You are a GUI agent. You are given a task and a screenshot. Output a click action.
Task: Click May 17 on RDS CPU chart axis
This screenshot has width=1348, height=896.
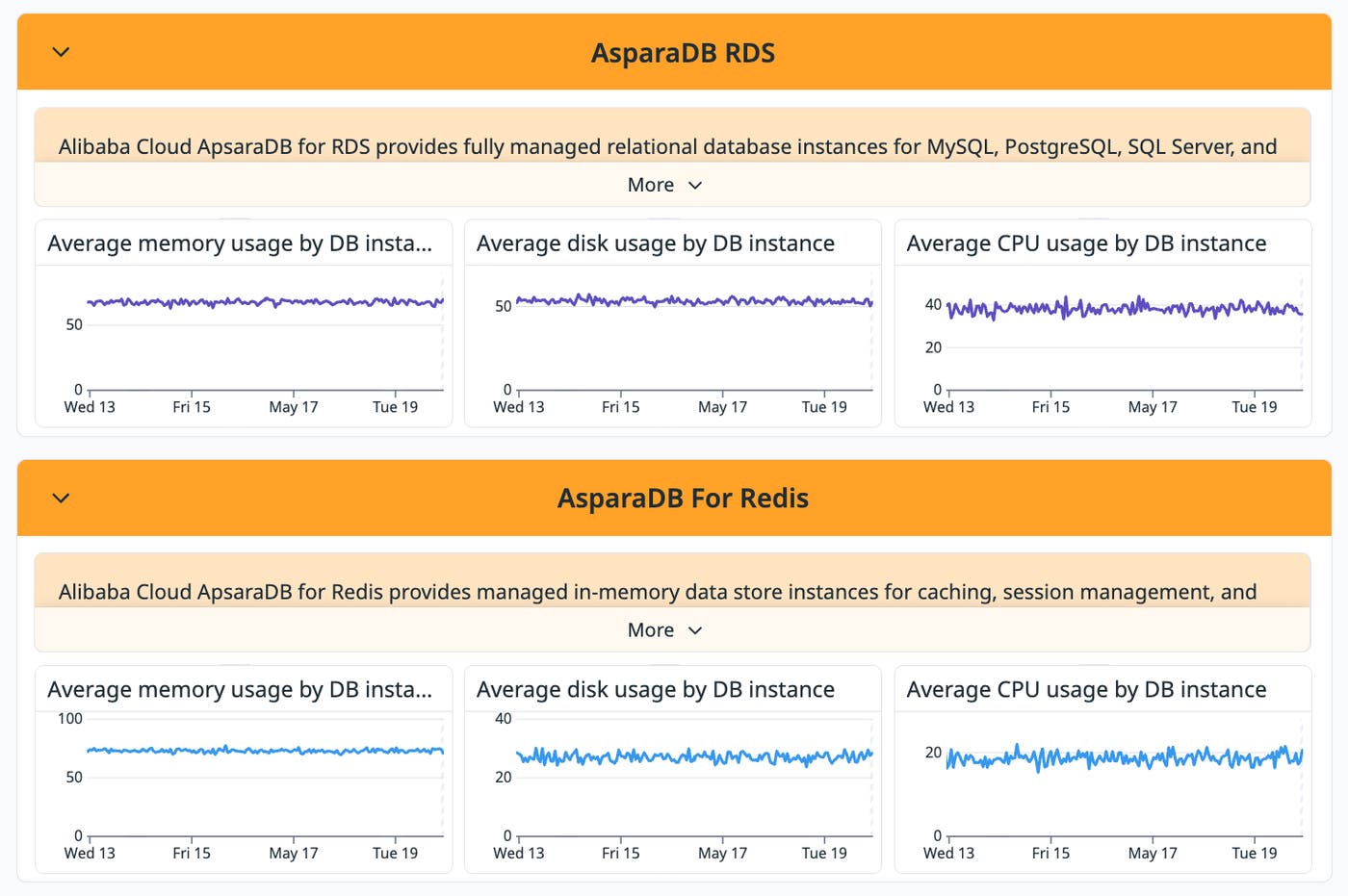click(x=1153, y=407)
